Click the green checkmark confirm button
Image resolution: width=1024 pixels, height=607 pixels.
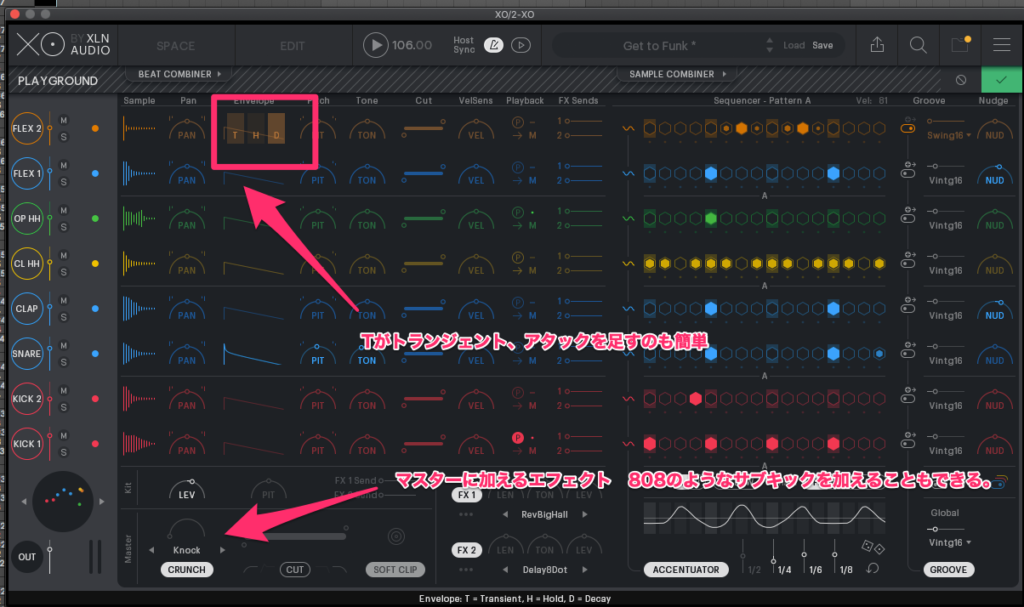(x=995, y=80)
